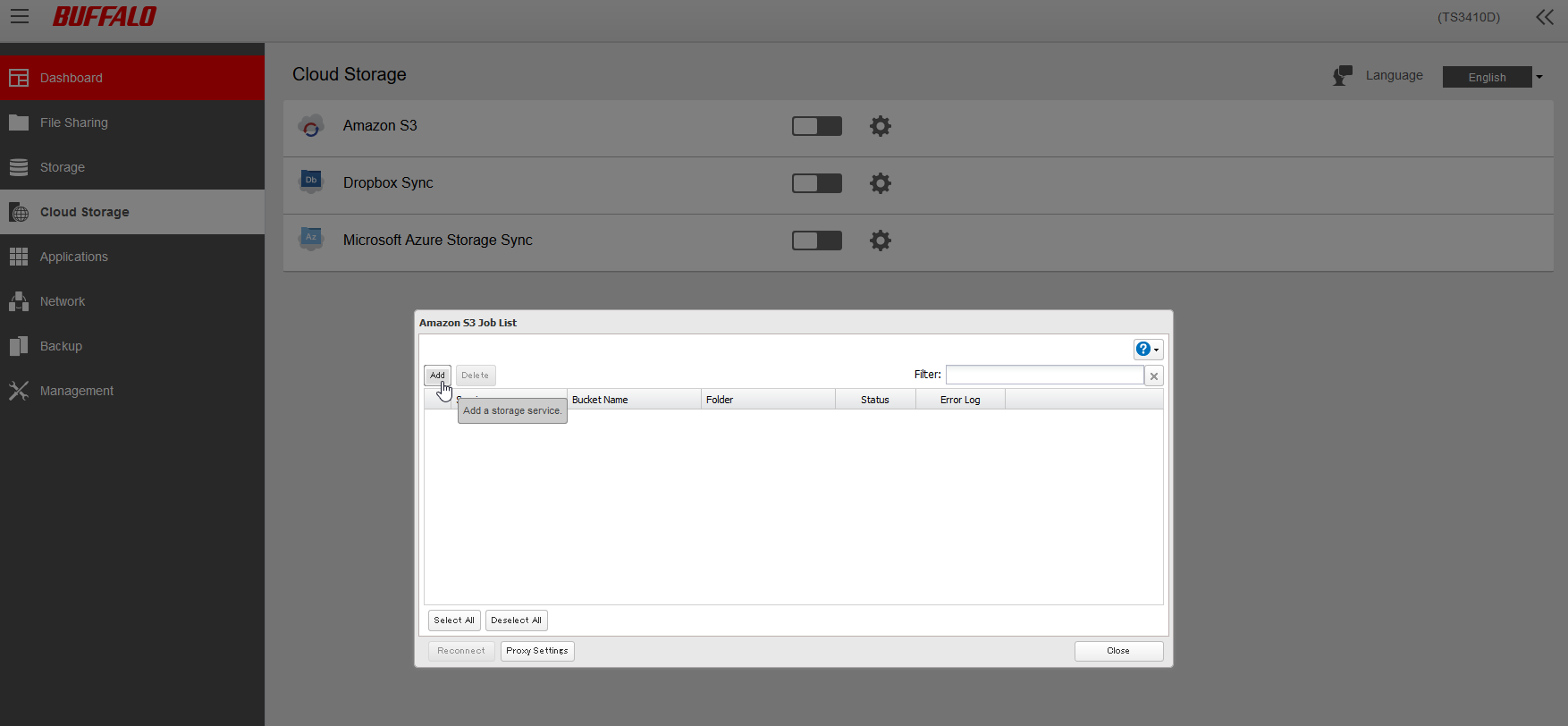Viewport: 1568px width, 726px height.
Task: Select Cloud Storage in sidebar
Action: tap(132, 212)
